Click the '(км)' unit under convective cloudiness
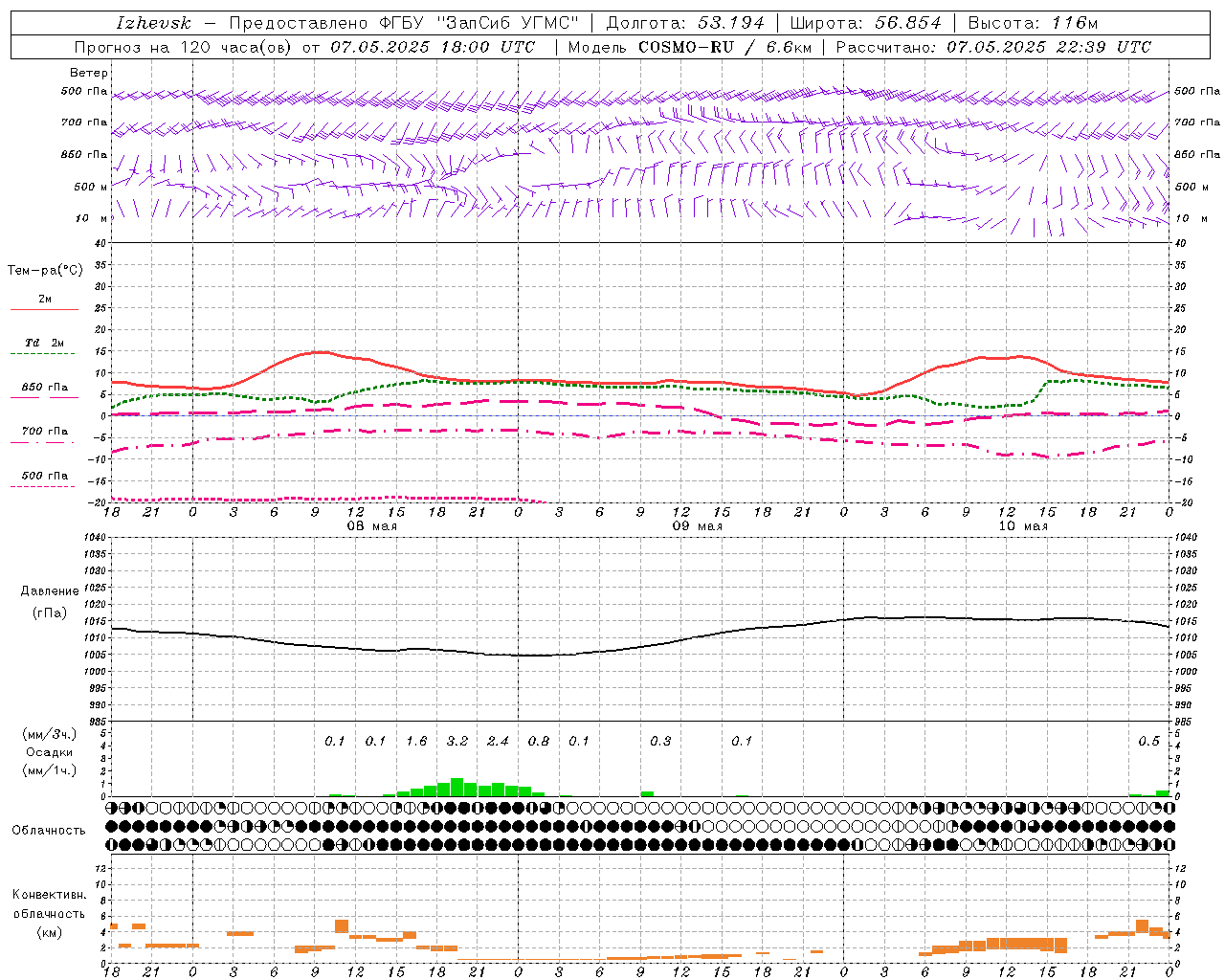Viewport: 1225px width, 980px height. (50, 932)
